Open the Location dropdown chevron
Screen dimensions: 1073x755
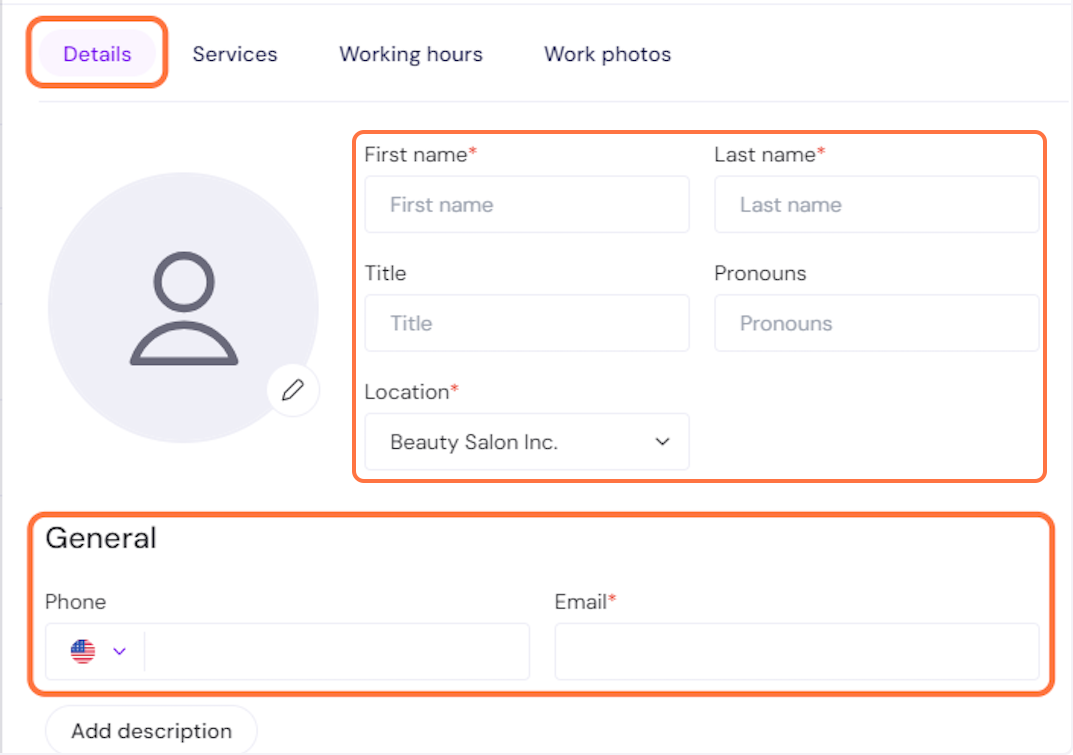point(662,442)
